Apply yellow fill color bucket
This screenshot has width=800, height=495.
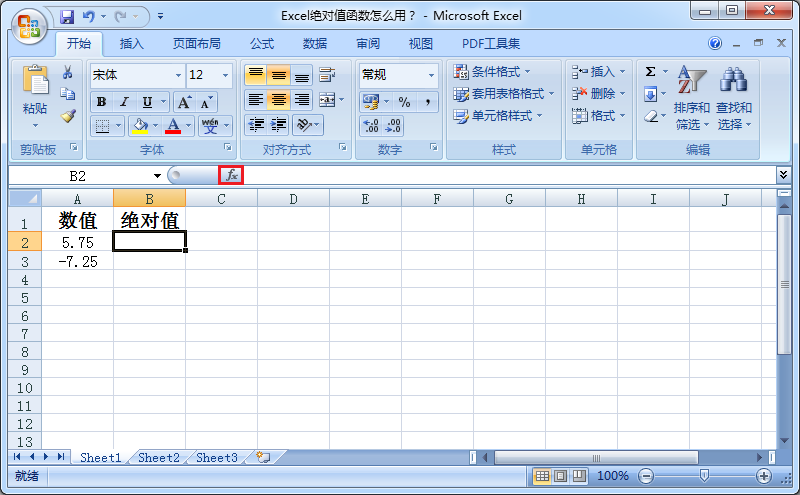pos(139,126)
